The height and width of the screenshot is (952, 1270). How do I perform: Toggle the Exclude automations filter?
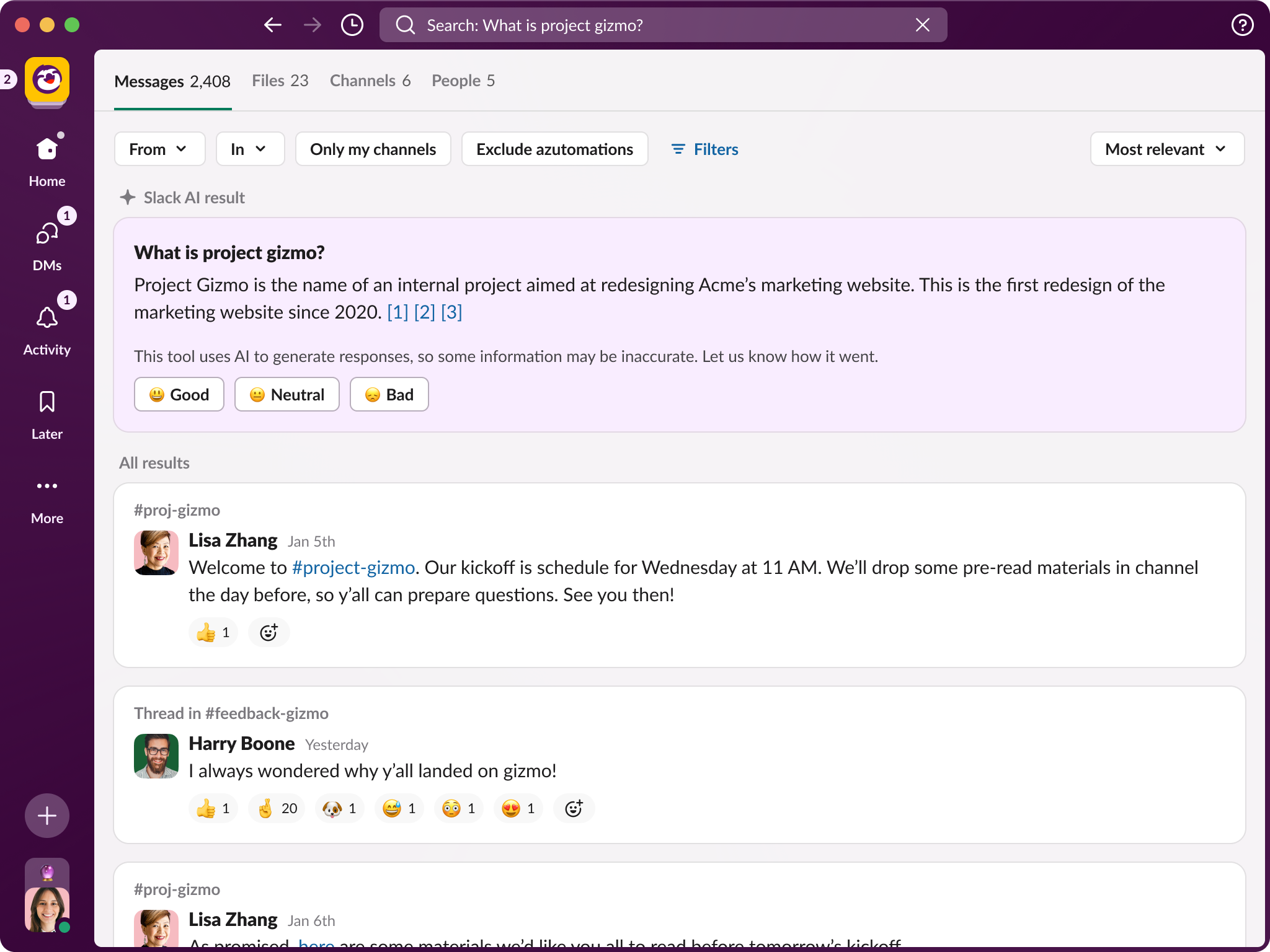(555, 148)
